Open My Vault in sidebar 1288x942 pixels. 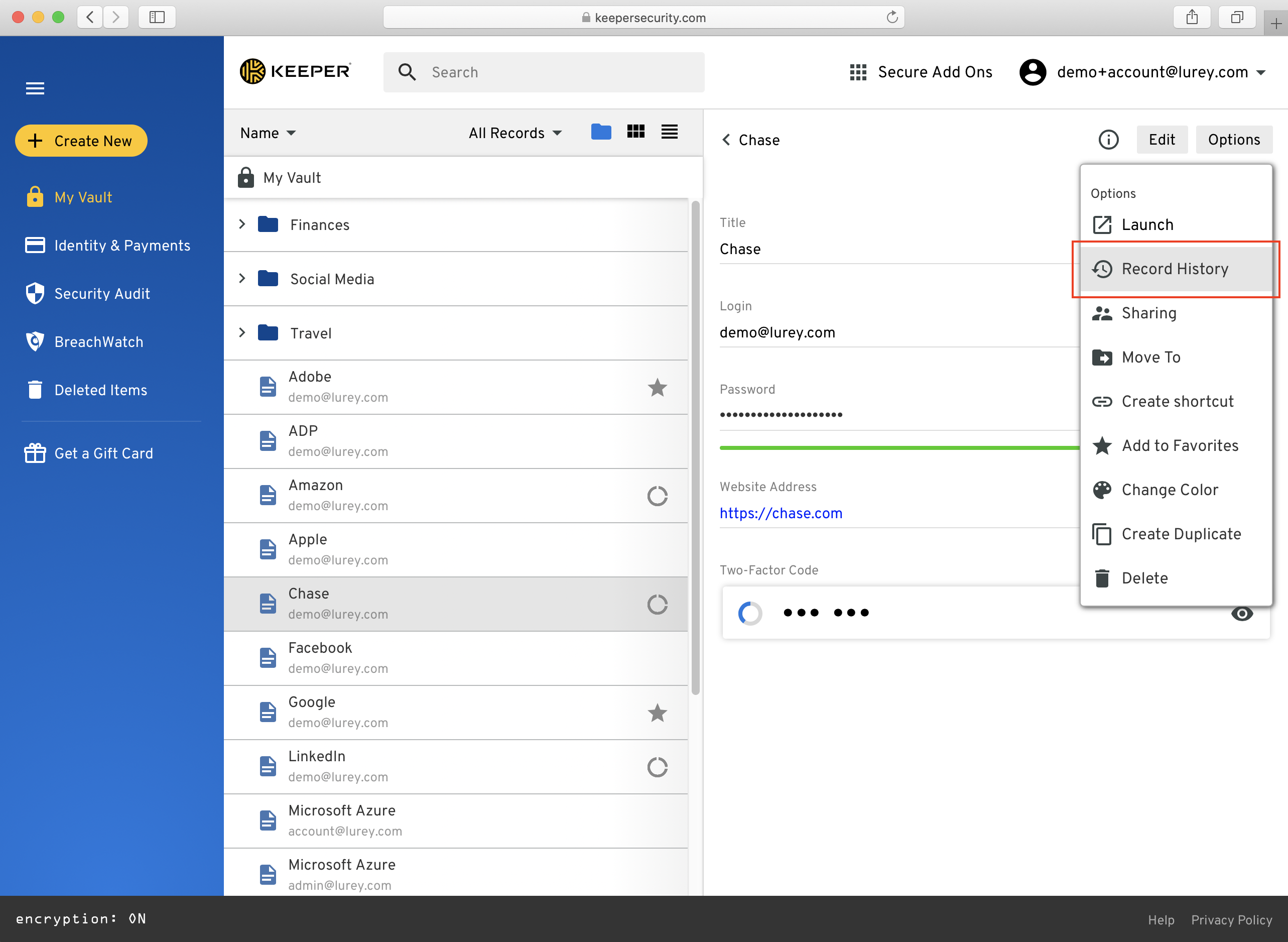pyautogui.click(x=69, y=197)
